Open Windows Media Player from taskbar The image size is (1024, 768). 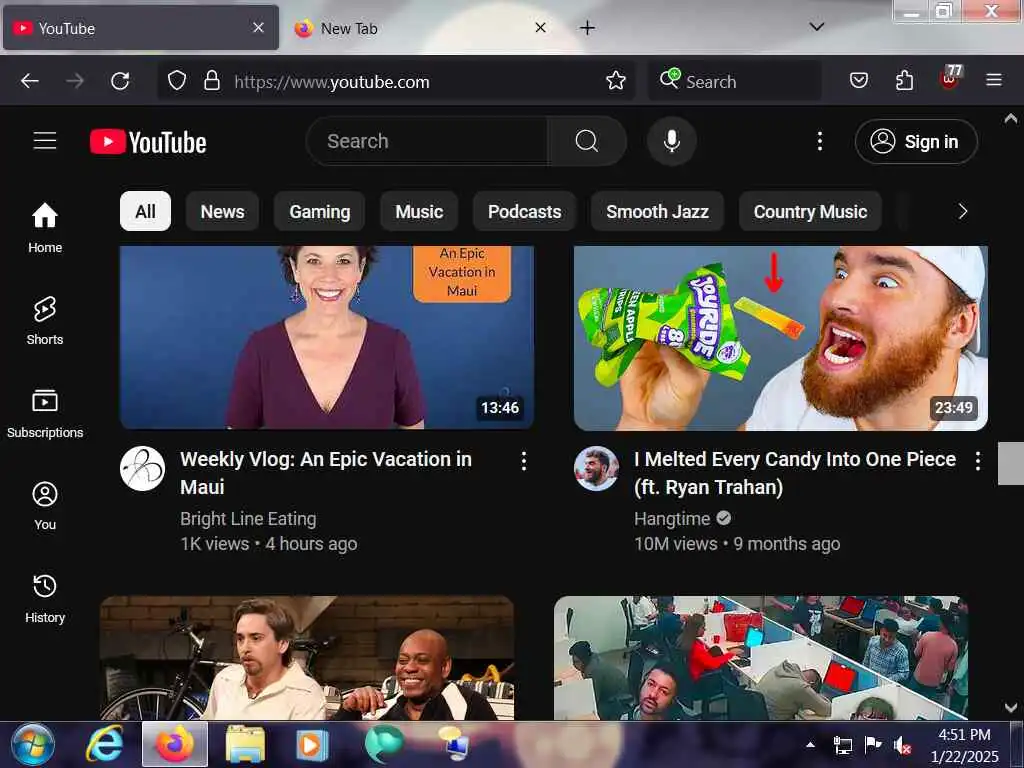click(312, 744)
